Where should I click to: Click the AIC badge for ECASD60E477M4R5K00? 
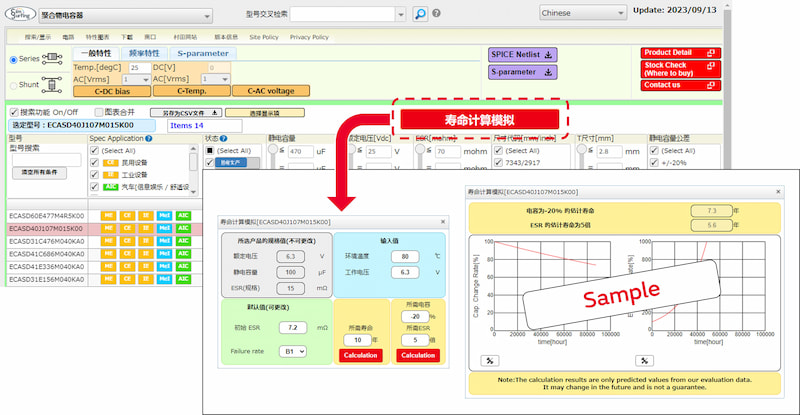(x=183, y=215)
